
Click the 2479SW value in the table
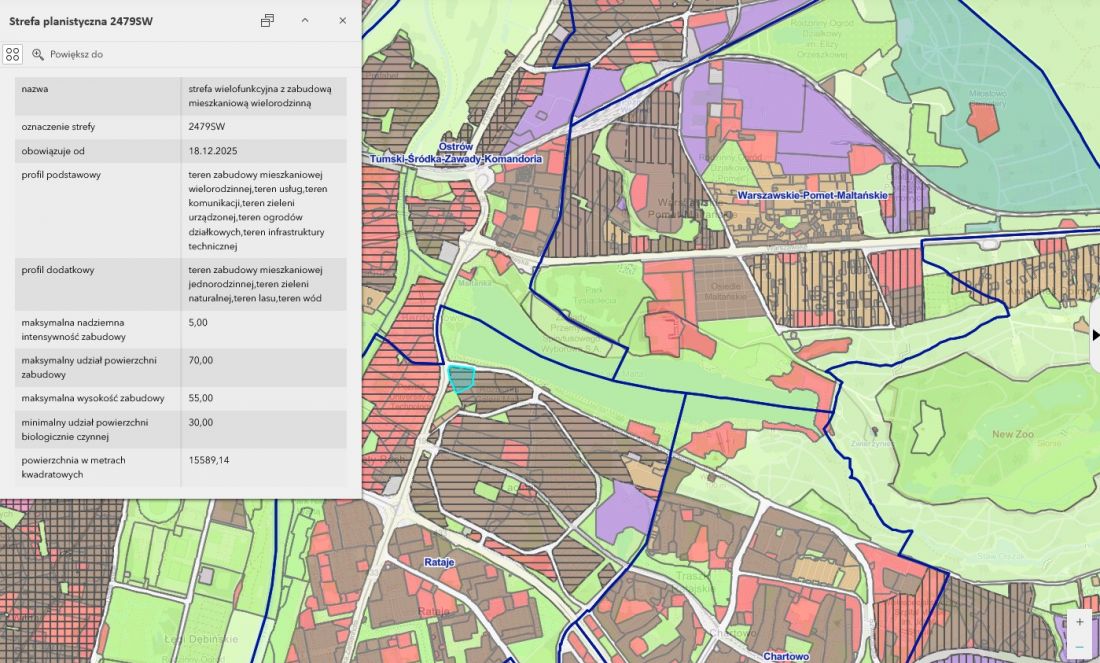point(207,127)
